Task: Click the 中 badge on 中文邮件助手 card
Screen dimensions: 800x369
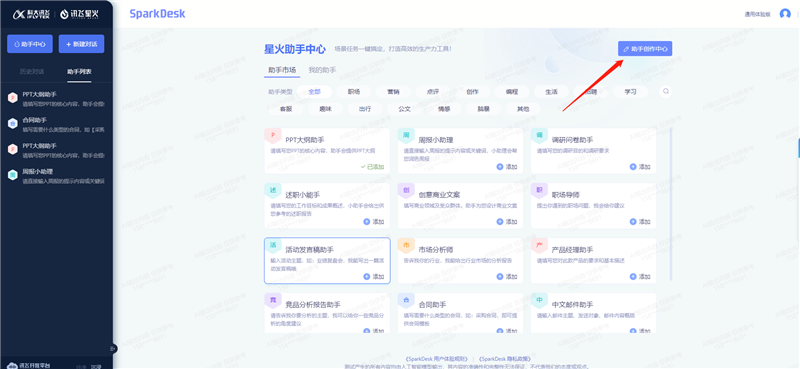Action: [539, 300]
